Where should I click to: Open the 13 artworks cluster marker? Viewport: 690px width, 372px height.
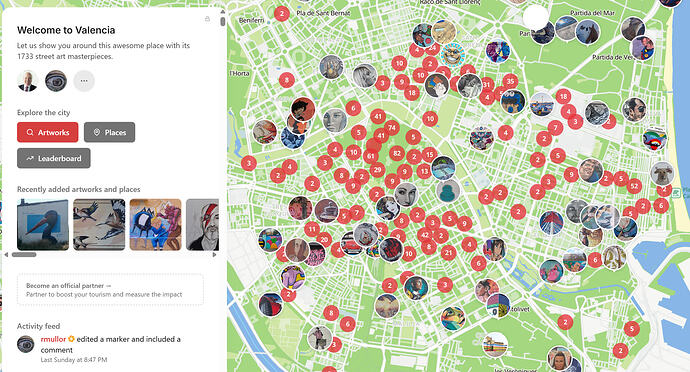(424, 171)
